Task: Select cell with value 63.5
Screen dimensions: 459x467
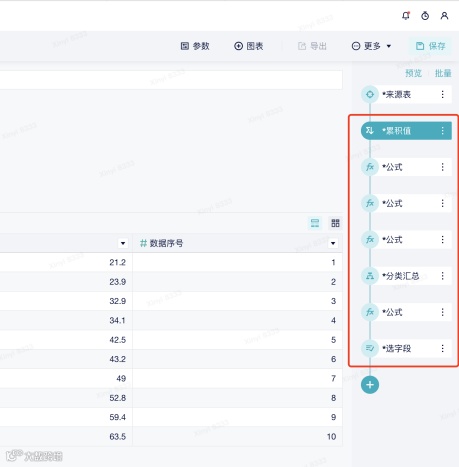Action: [x=66, y=437]
